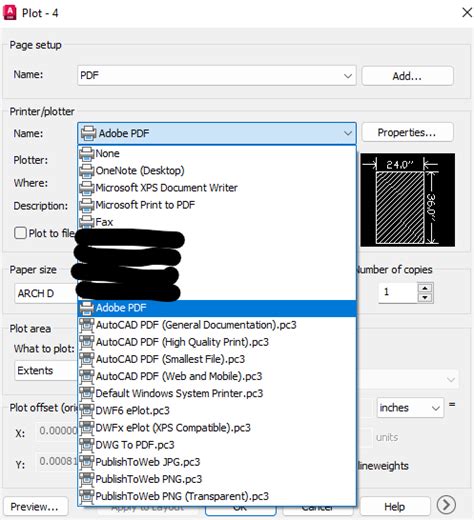Decrease number of copies with down arrow
This screenshot has height=520, width=474.
[425, 298]
